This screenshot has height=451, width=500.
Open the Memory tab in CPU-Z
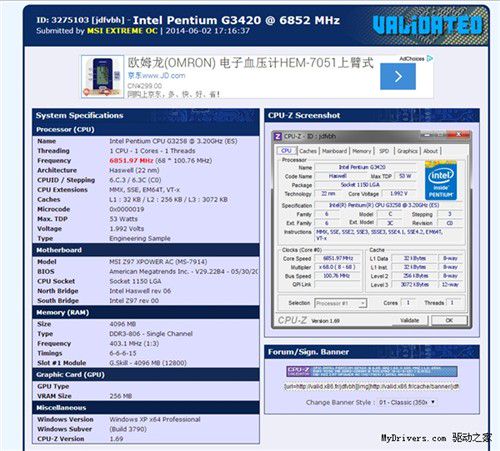coord(362,151)
